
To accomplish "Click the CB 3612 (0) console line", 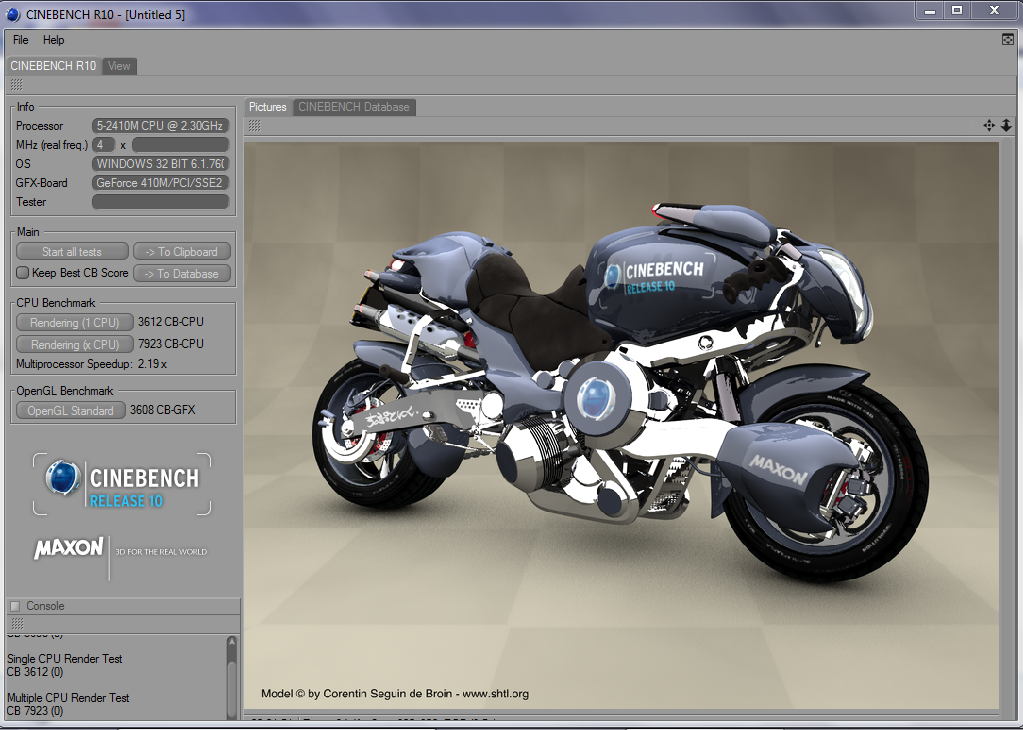I will [35, 672].
